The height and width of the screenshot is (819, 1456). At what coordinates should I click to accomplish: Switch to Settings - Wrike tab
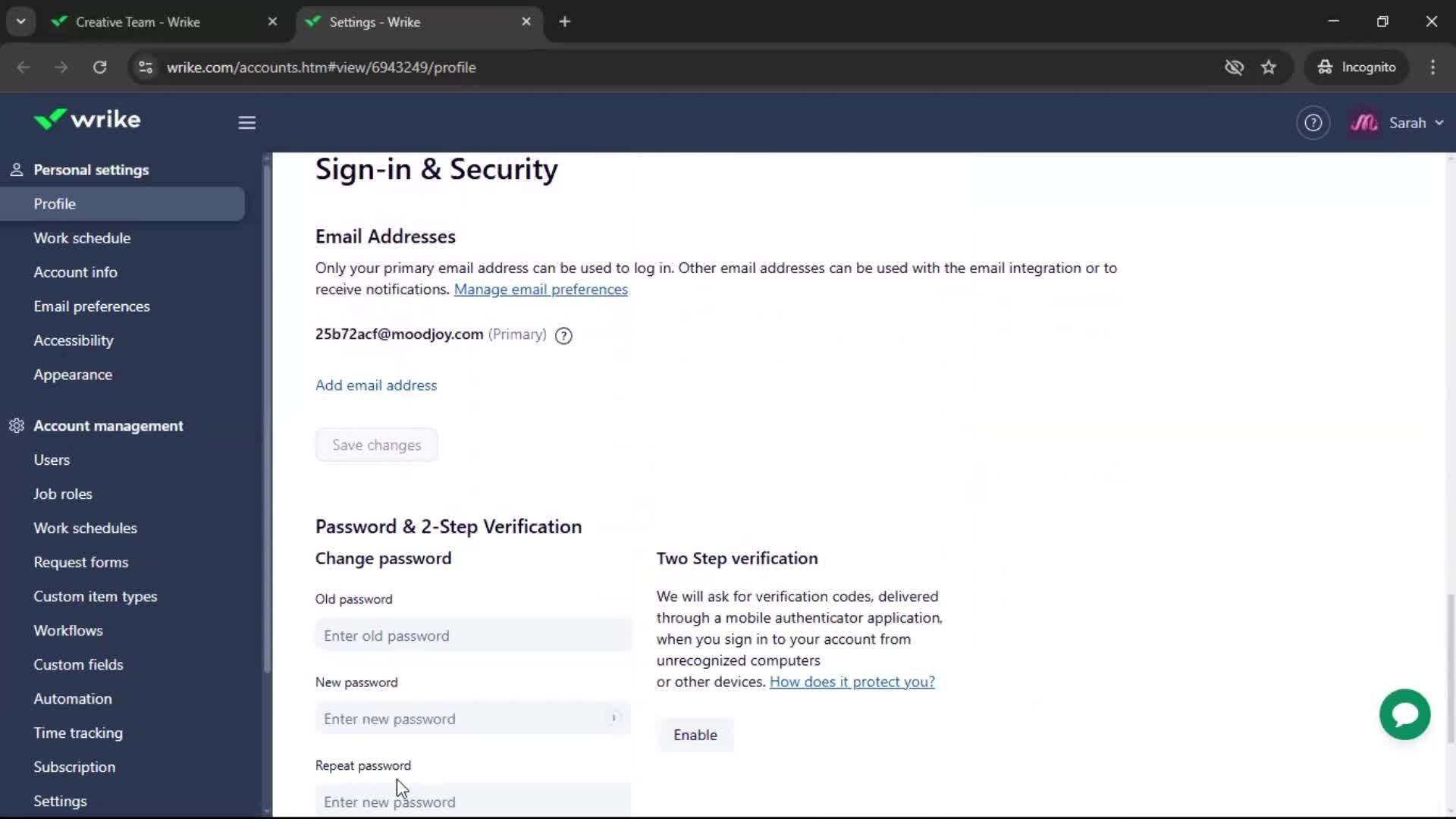click(419, 22)
